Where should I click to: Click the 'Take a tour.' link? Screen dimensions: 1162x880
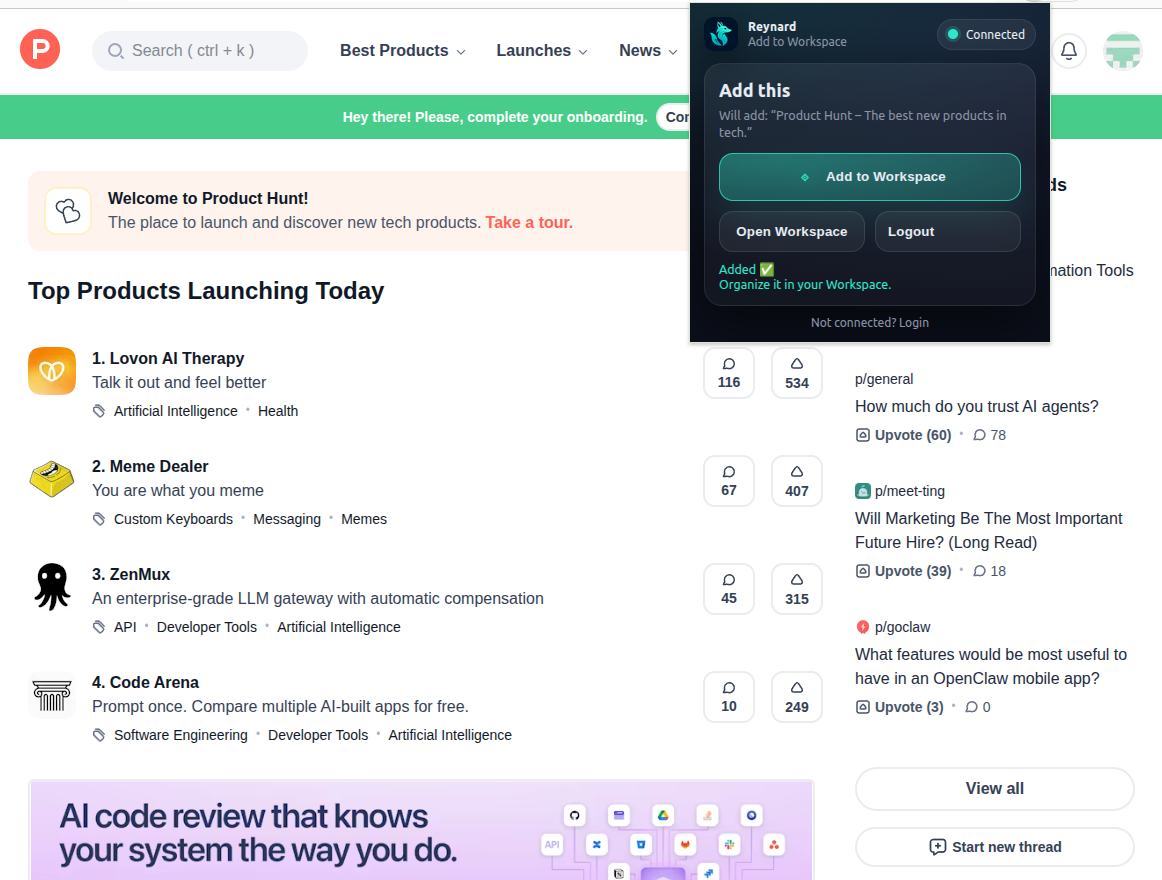click(x=529, y=222)
